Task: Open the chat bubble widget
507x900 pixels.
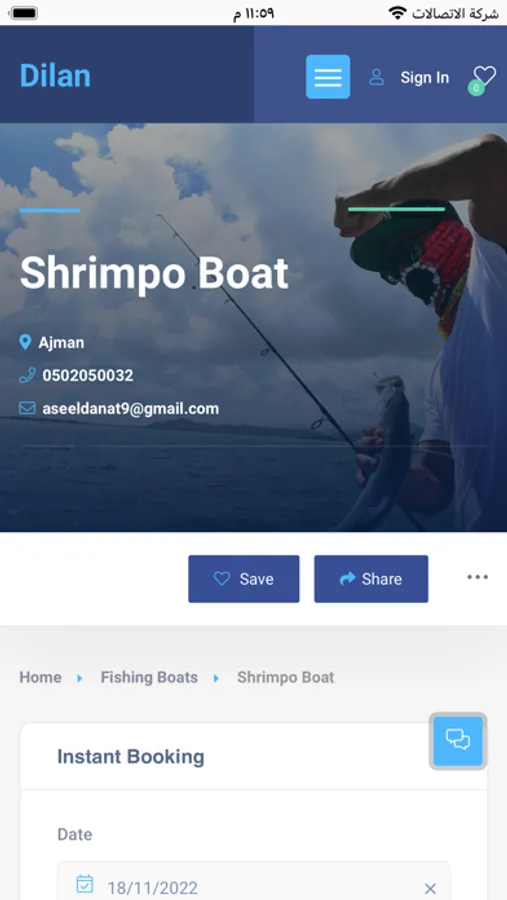Action: click(458, 740)
